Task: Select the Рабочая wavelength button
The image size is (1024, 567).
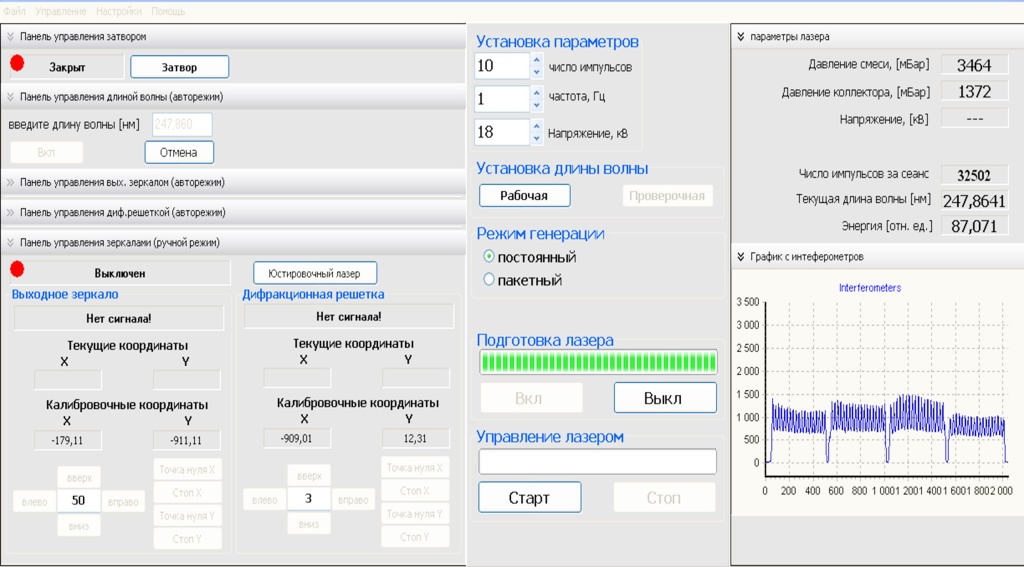Action: coord(525,196)
